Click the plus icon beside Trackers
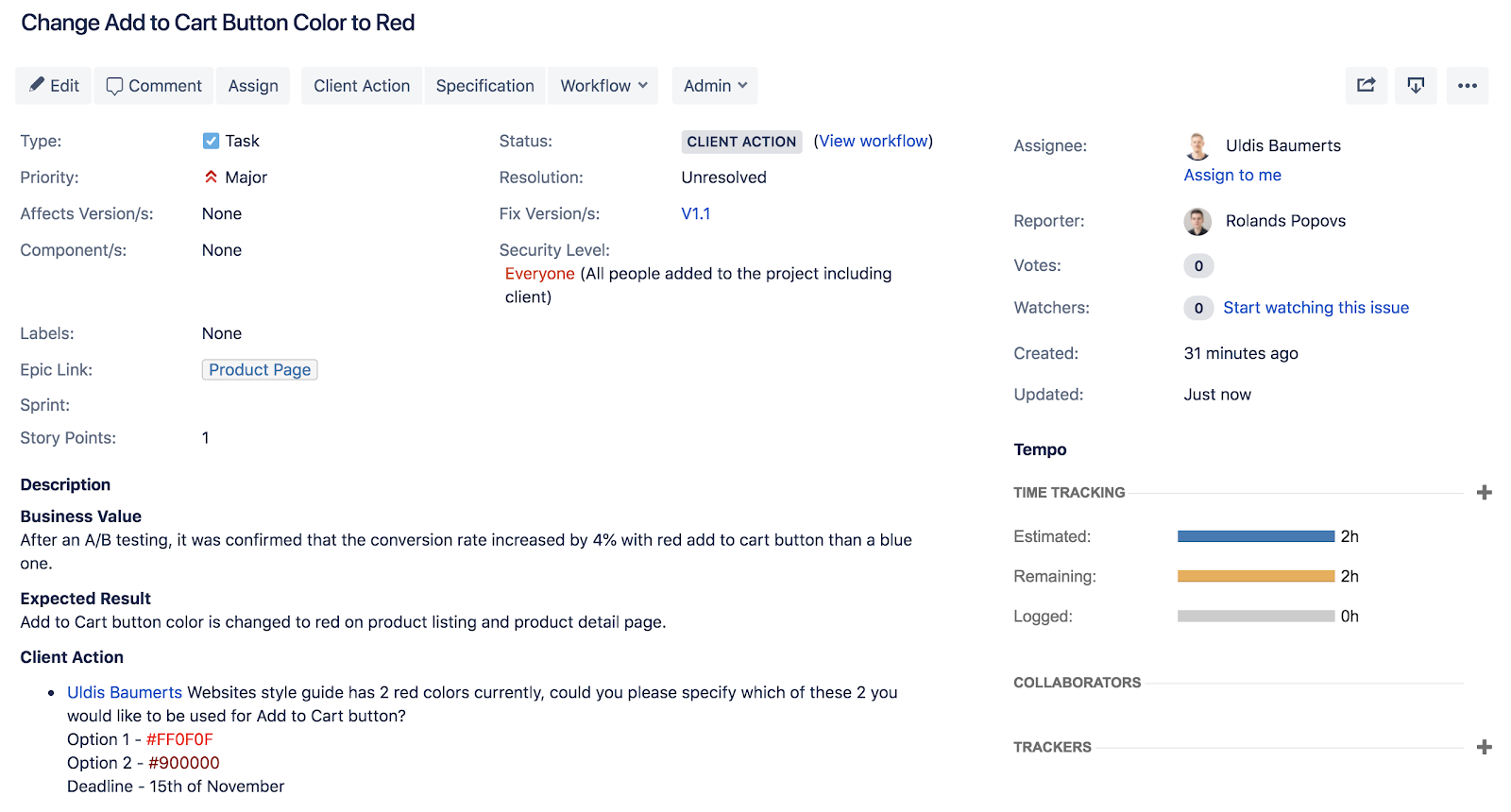 point(1485,747)
